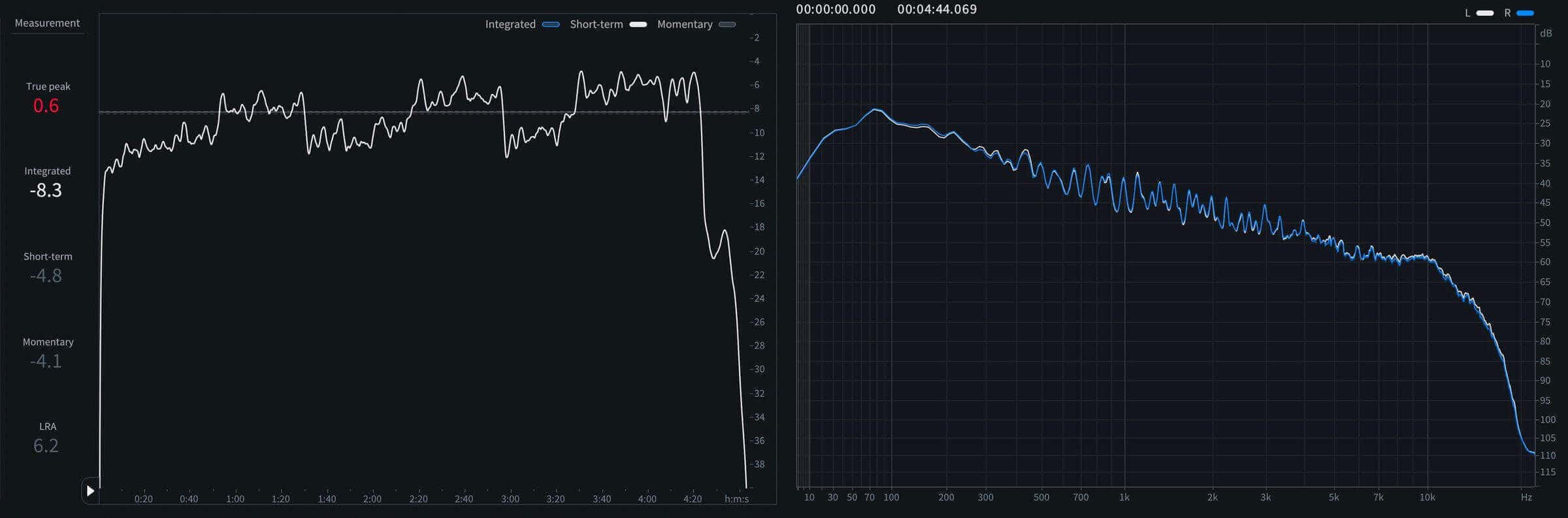The image size is (1568, 518).
Task: Toggle the Integrated loudness line in the legend
Action: coord(522,24)
